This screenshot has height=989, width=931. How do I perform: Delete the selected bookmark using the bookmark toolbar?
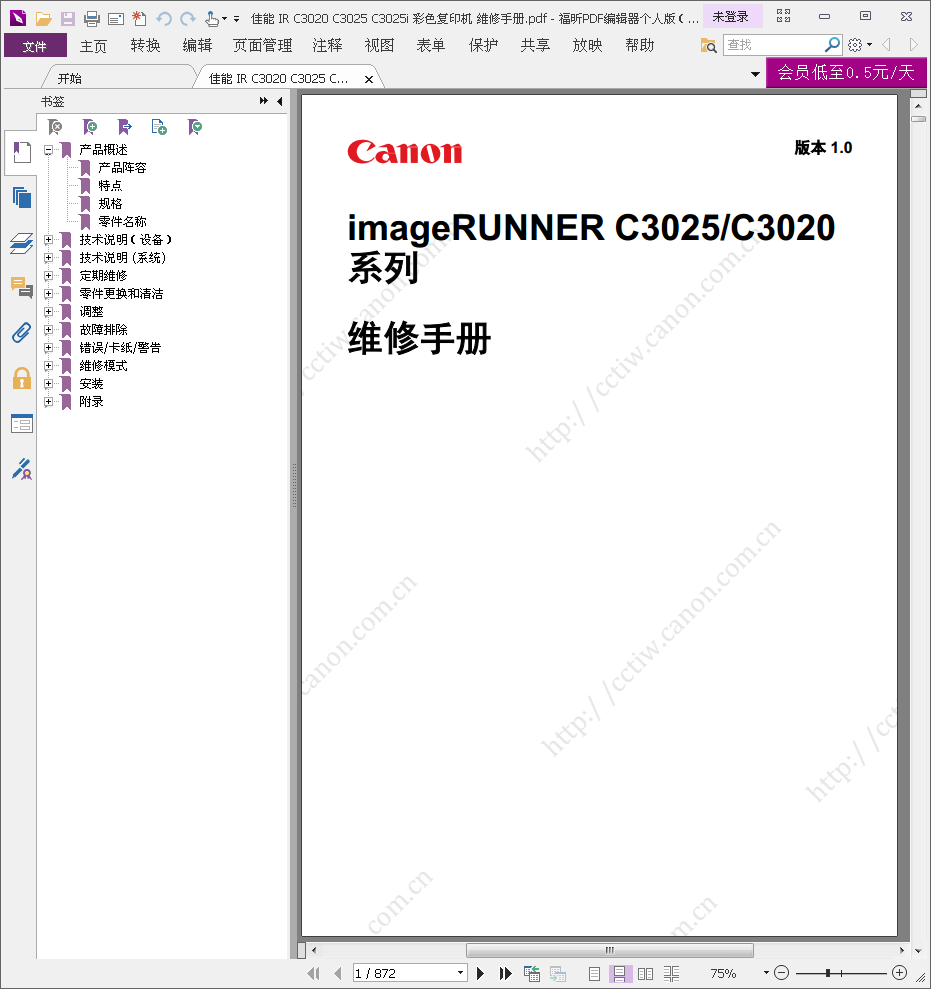click(x=55, y=127)
